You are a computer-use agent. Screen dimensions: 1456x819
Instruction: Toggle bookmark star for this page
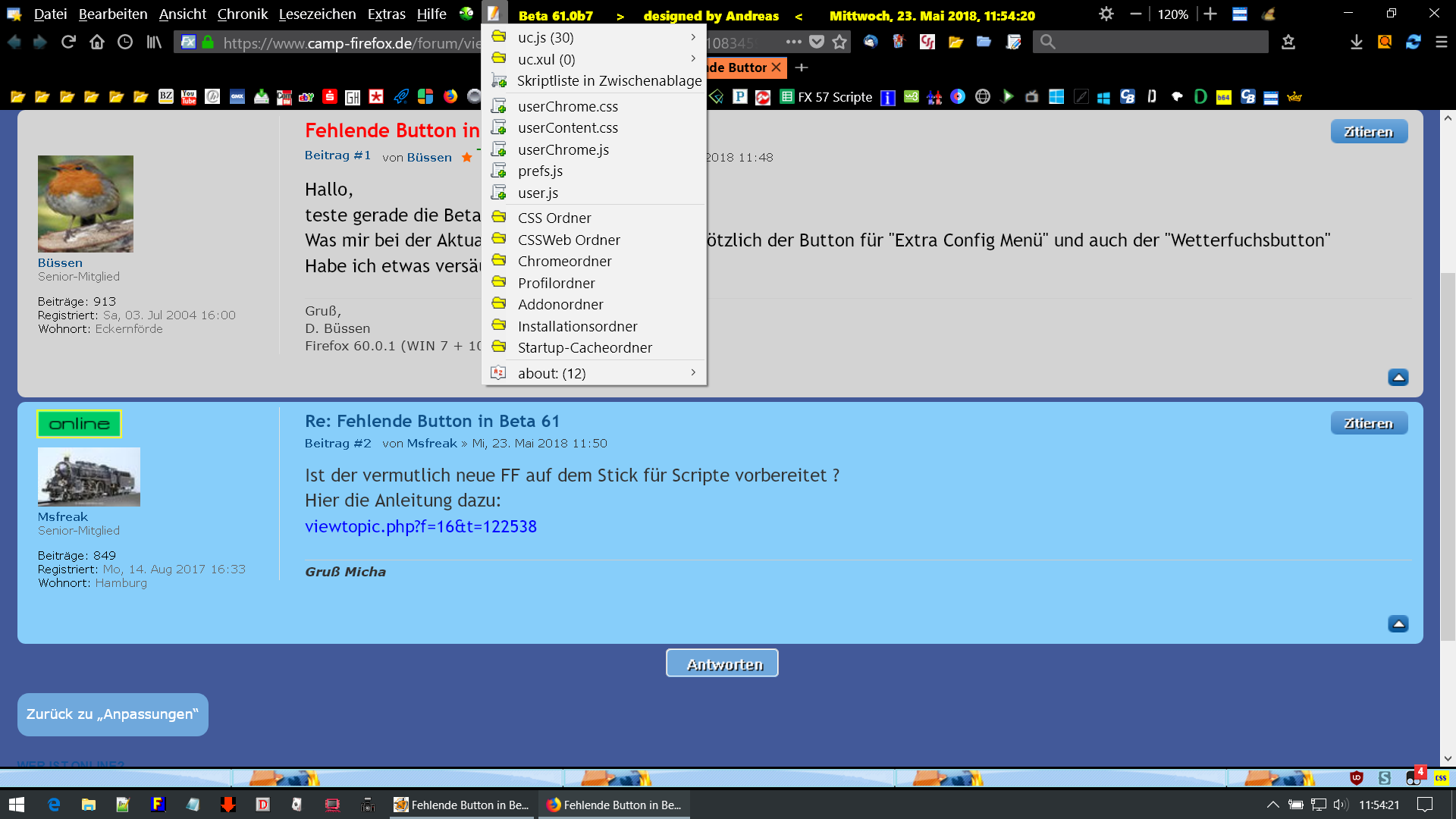[x=839, y=42]
